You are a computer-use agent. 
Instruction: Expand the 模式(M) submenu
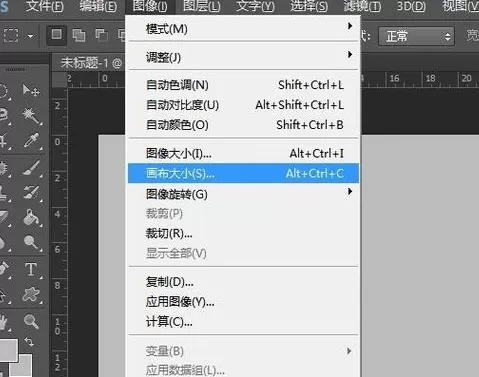pyautogui.click(x=243, y=29)
